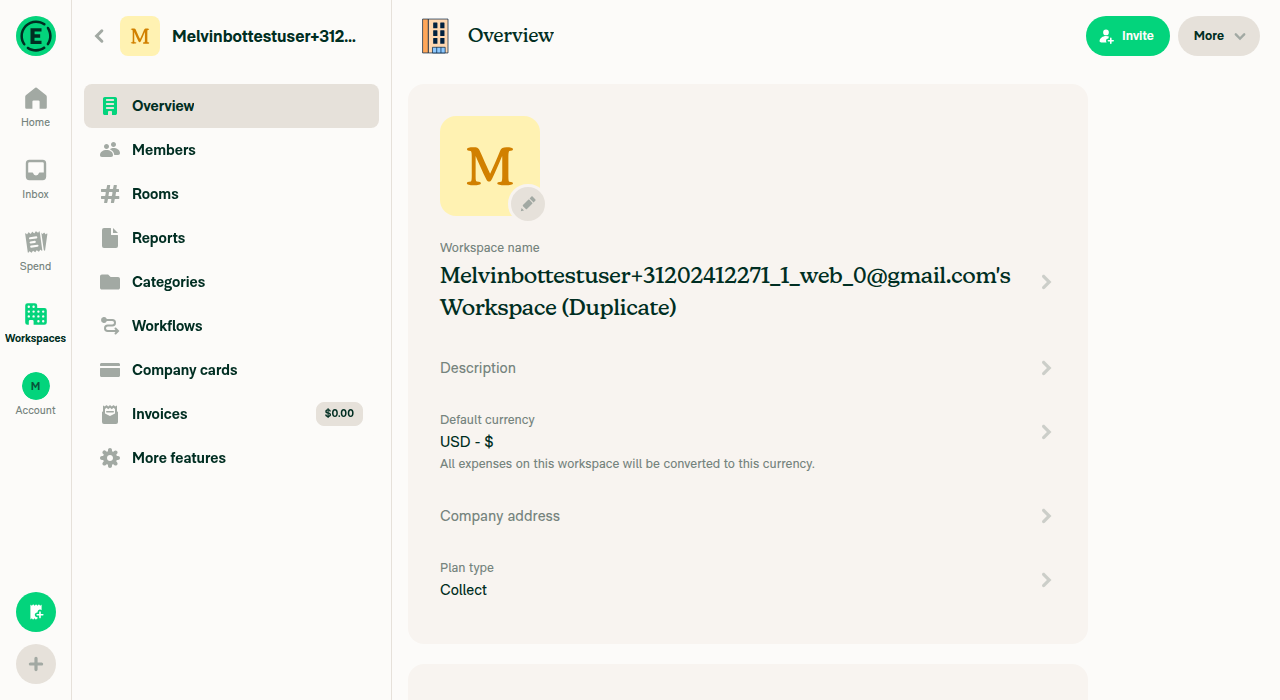The height and width of the screenshot is (700, 1280).
Task: Click the Collect plan type value
Action: 464,590
